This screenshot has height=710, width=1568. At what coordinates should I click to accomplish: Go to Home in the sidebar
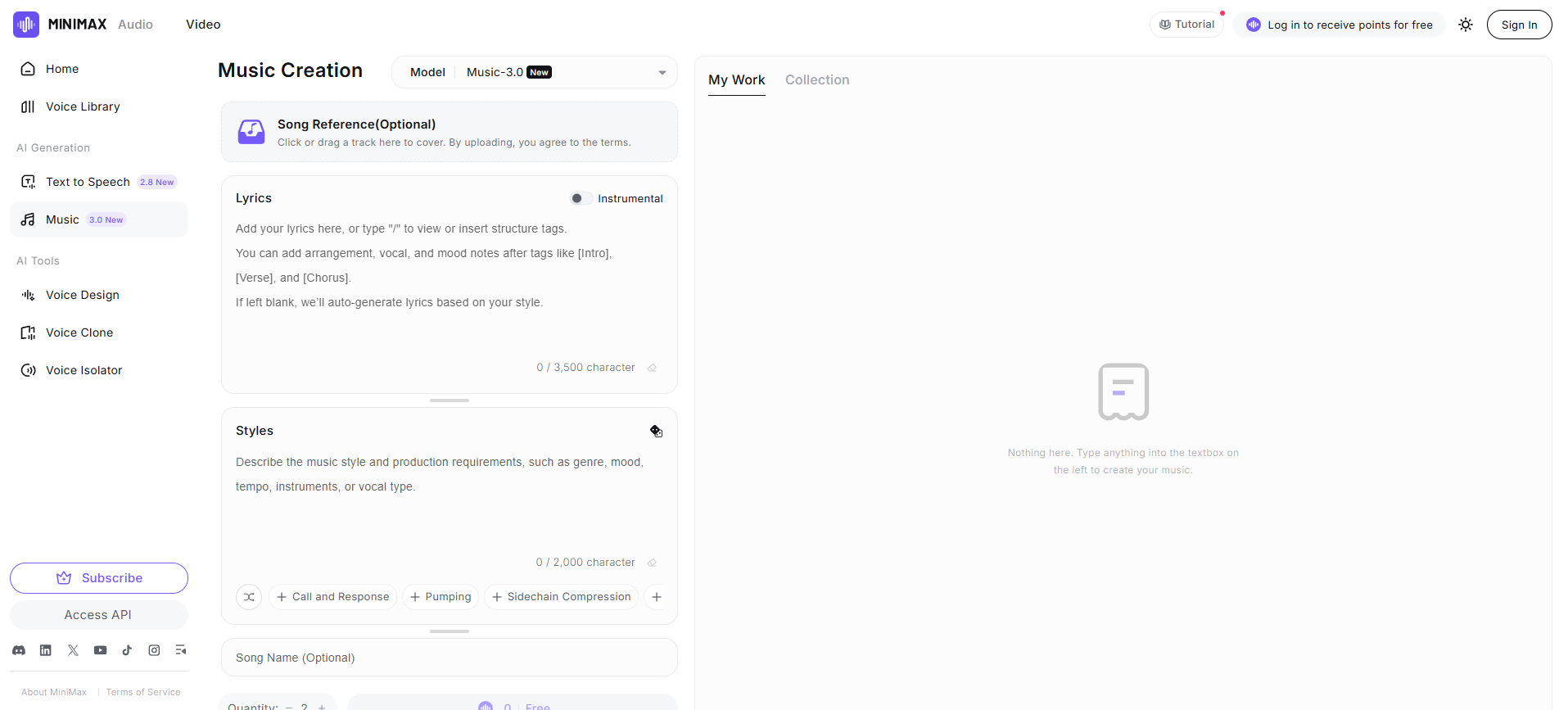(99, 69)
